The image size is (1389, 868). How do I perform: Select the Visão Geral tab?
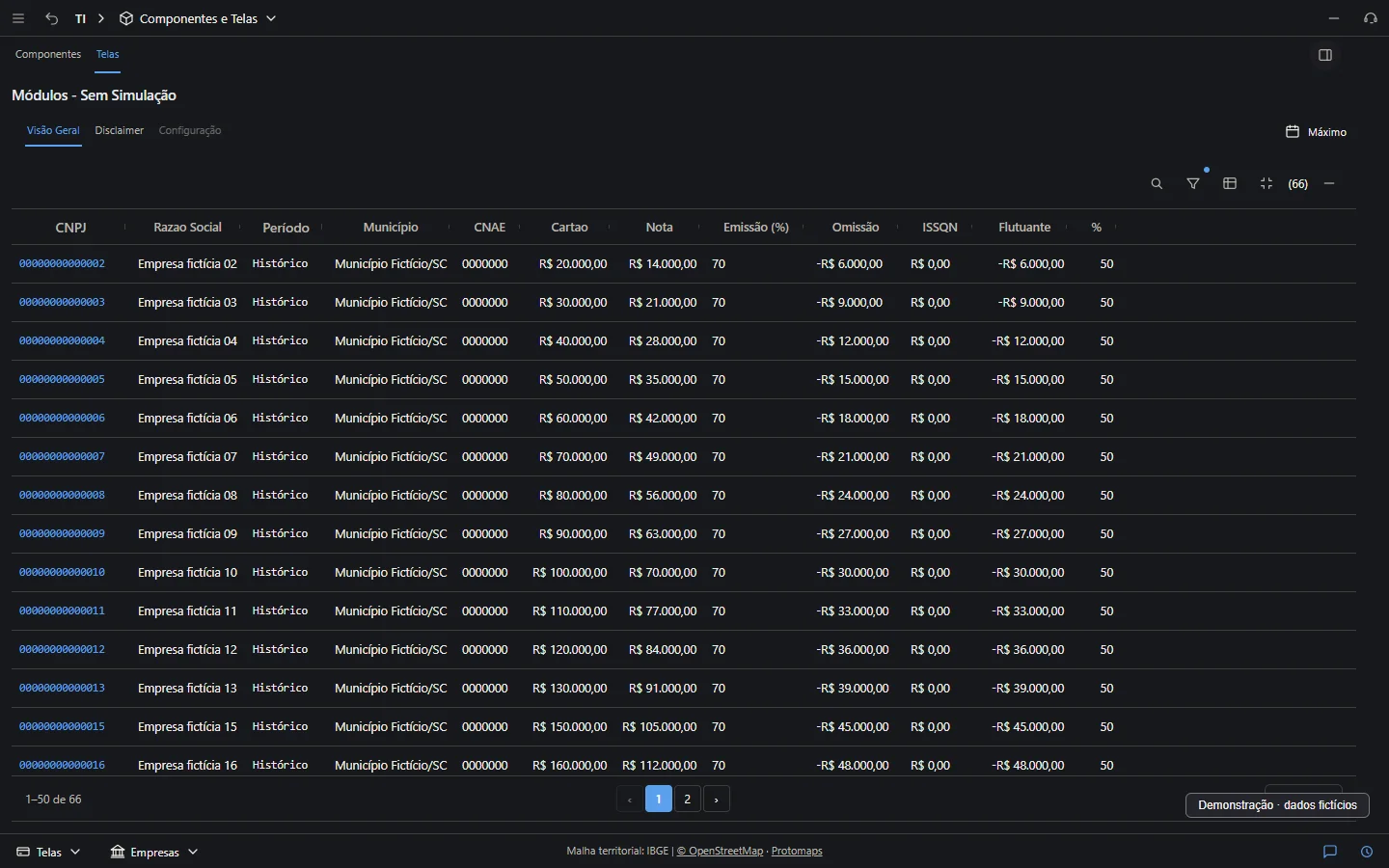[x=53, y=130]
